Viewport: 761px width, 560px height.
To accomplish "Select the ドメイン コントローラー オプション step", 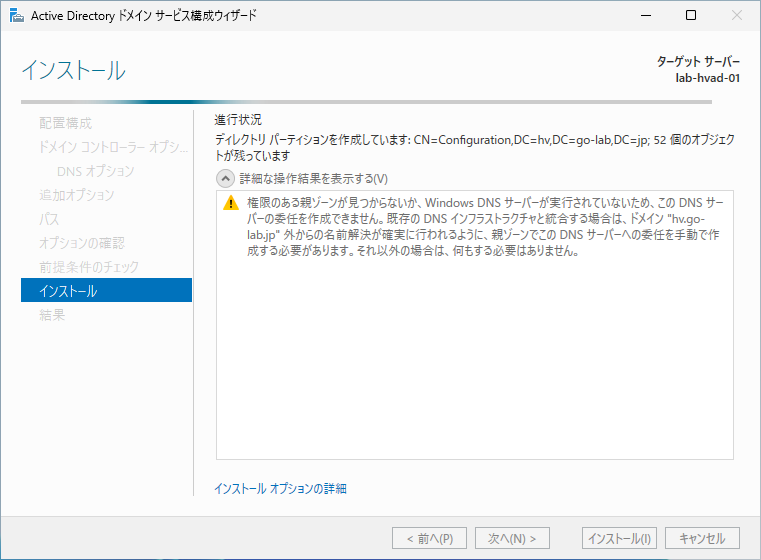I will point(114,147).
